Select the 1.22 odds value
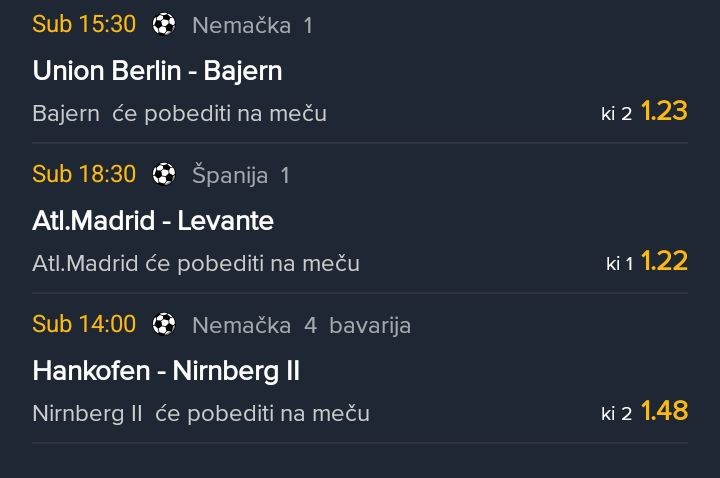 (x=664, y=262)
